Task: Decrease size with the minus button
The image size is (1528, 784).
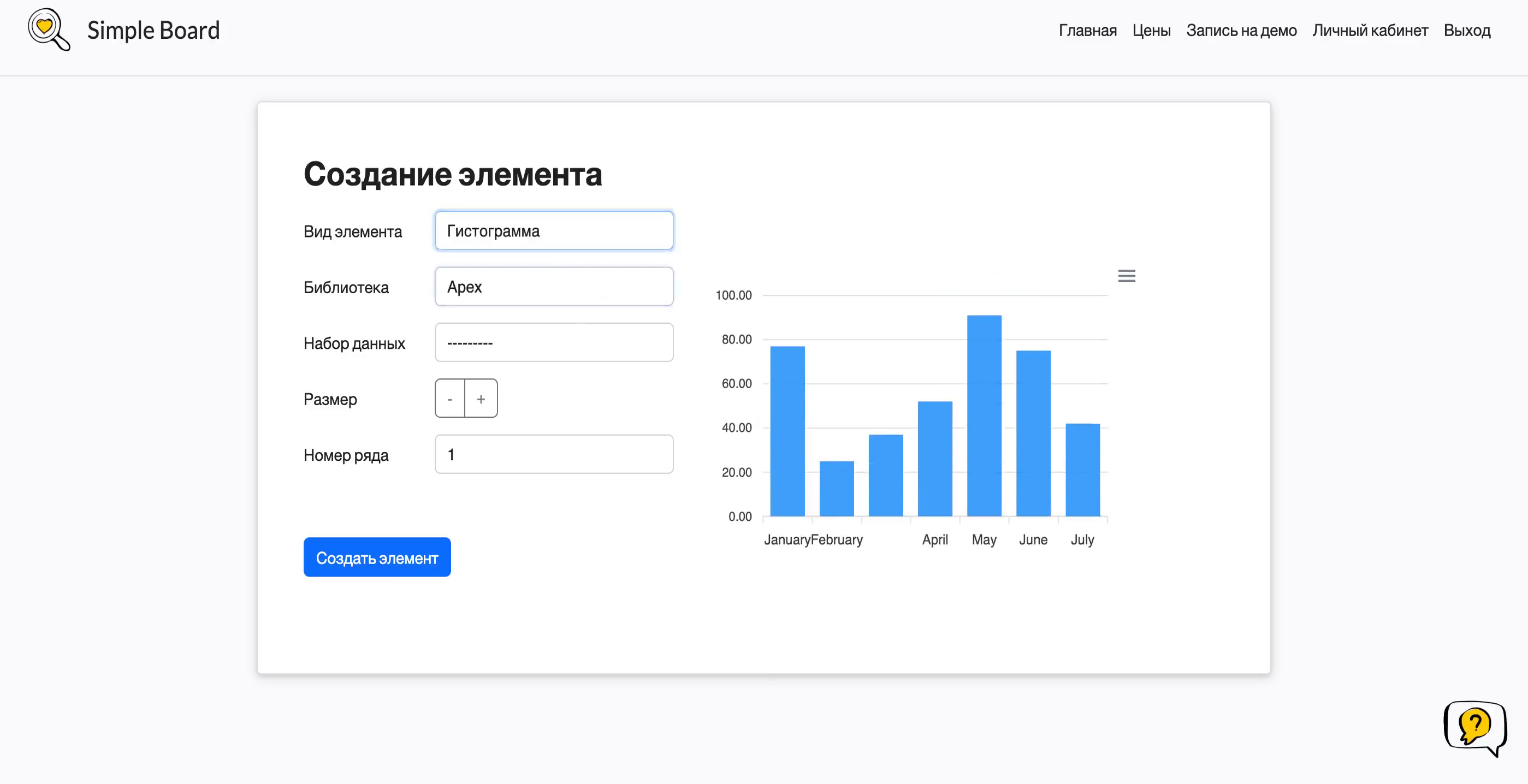Action: (449, 399)
